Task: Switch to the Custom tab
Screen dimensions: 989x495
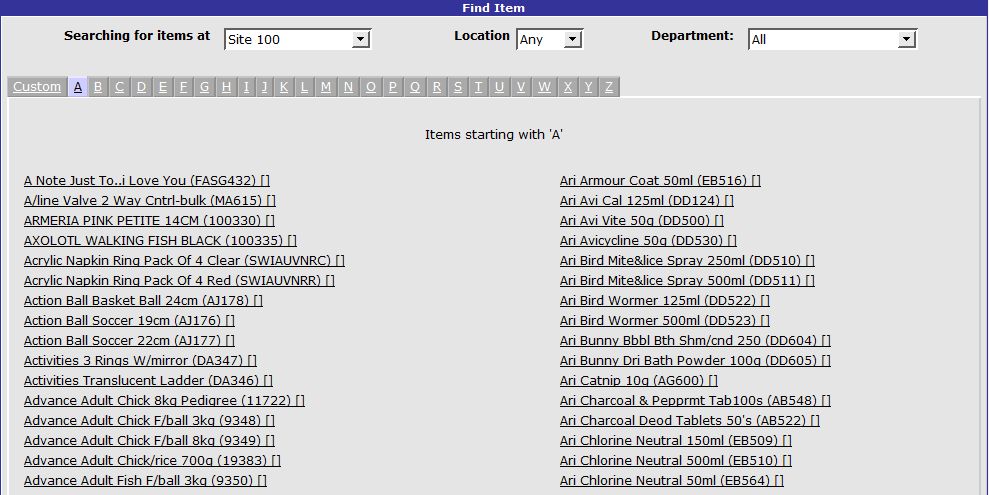Action: pyautogui.click(x=37, y=87)
